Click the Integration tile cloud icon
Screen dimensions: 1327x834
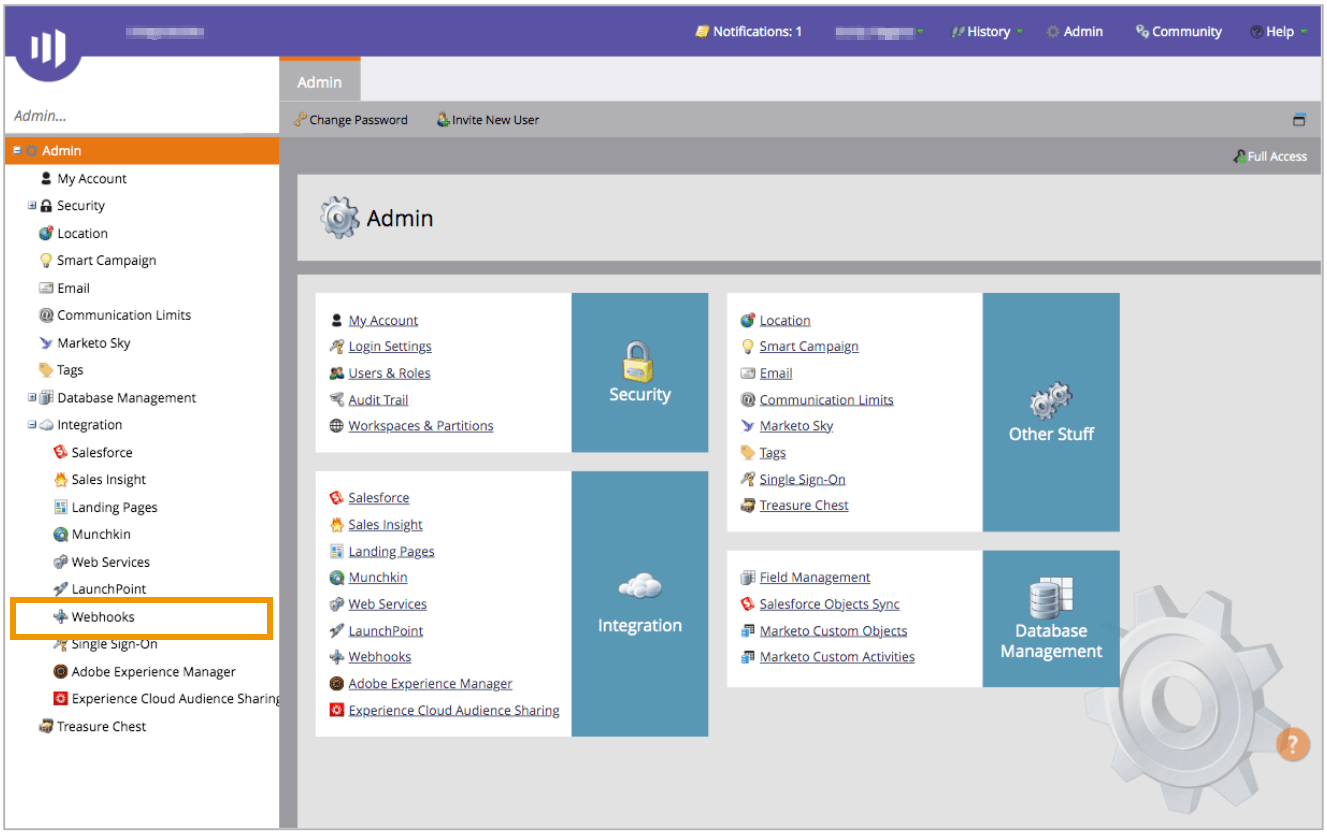[x=639, y=586]
